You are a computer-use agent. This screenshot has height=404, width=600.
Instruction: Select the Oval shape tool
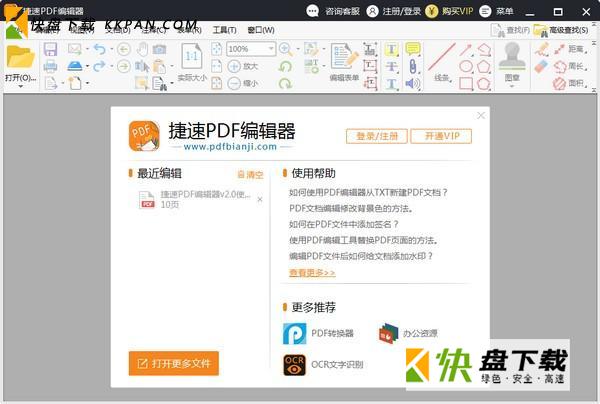click(x=466, y=66)
